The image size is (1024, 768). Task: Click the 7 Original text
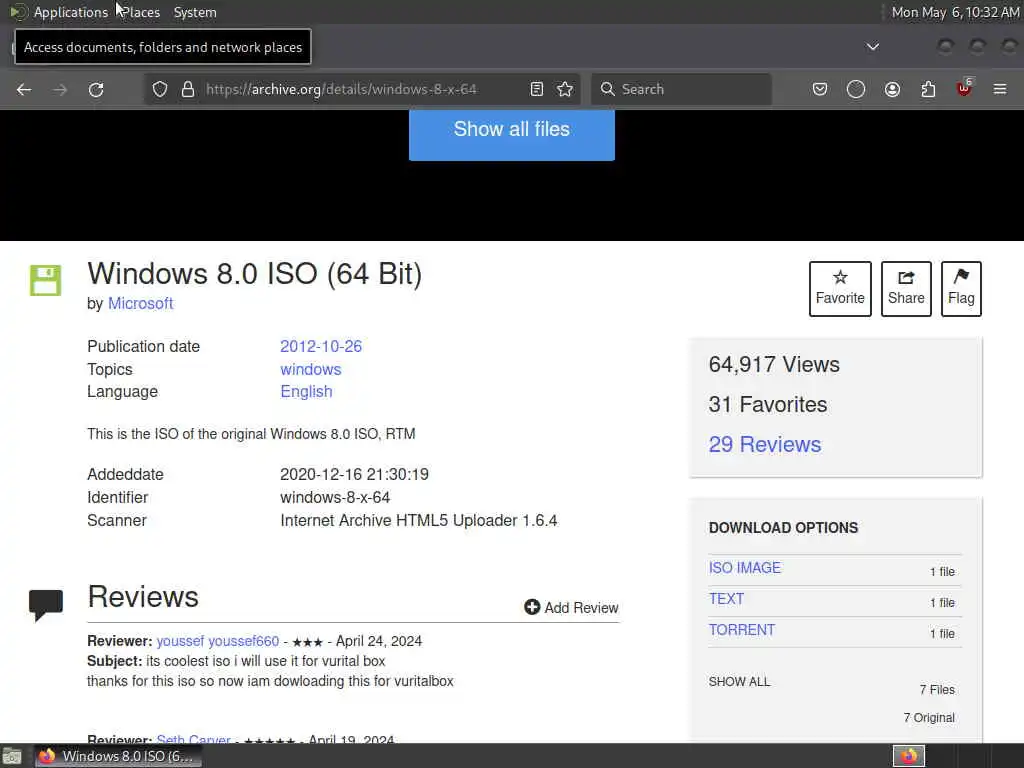pos(929,718)
